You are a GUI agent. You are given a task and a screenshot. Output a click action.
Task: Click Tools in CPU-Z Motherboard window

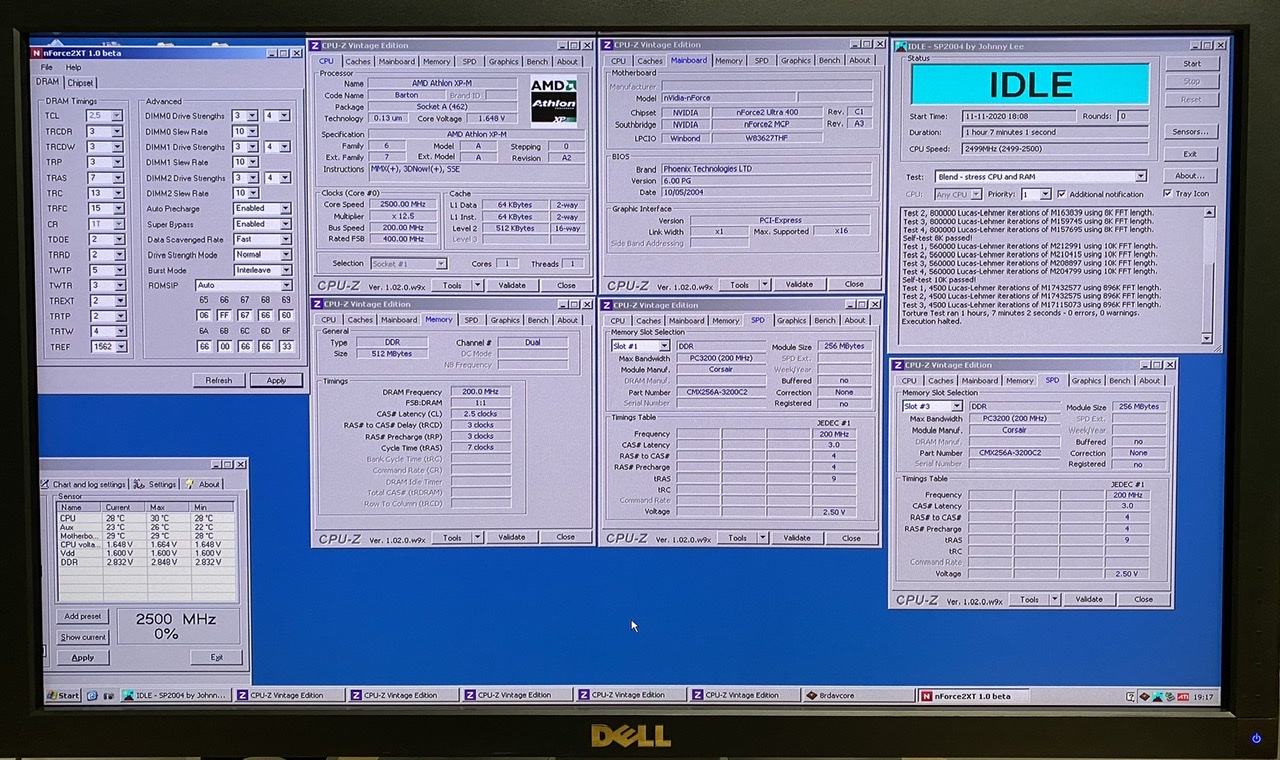[744, 284]
